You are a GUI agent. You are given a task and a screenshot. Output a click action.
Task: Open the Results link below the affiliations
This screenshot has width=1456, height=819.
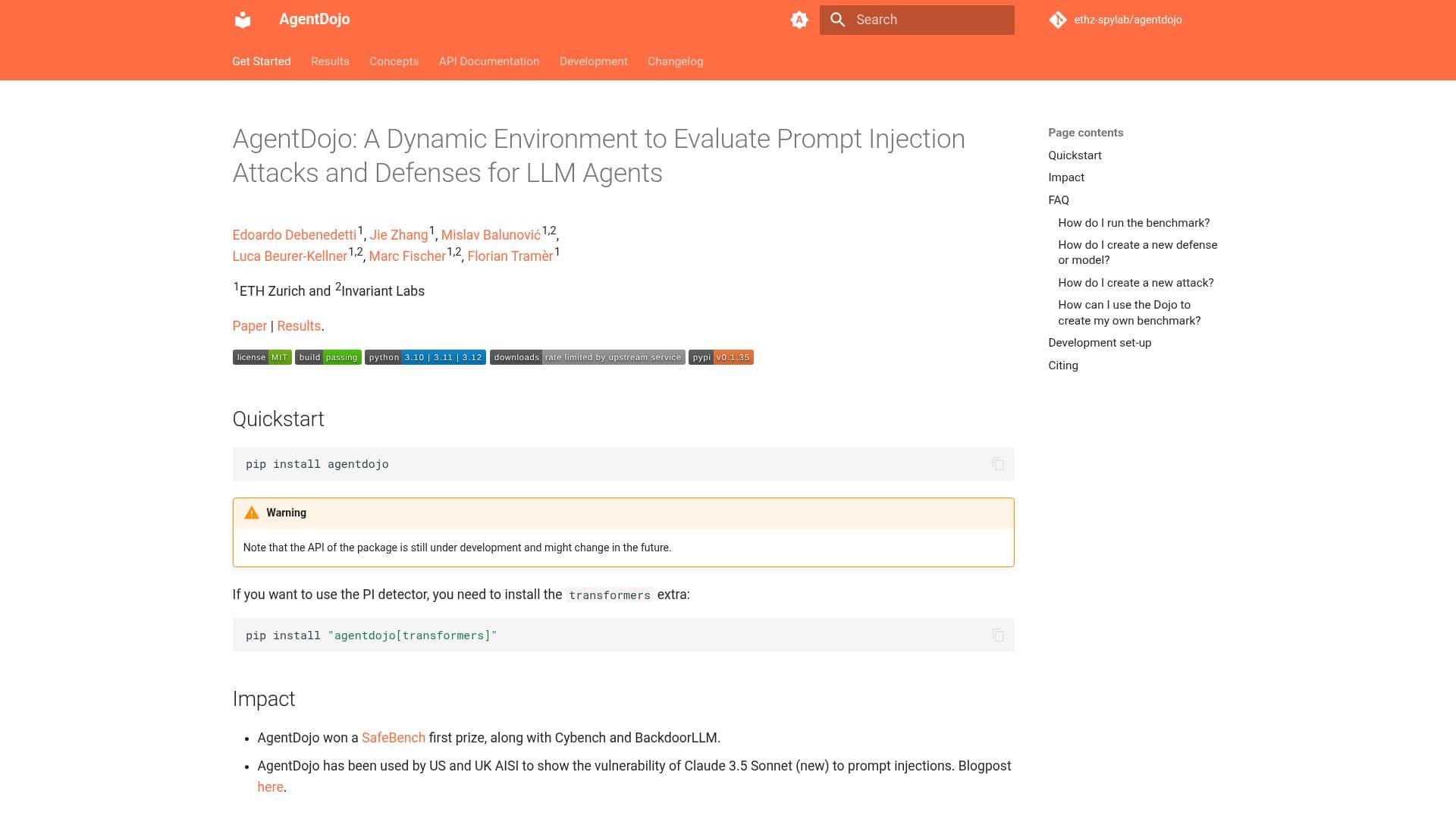tap(299, 326)
